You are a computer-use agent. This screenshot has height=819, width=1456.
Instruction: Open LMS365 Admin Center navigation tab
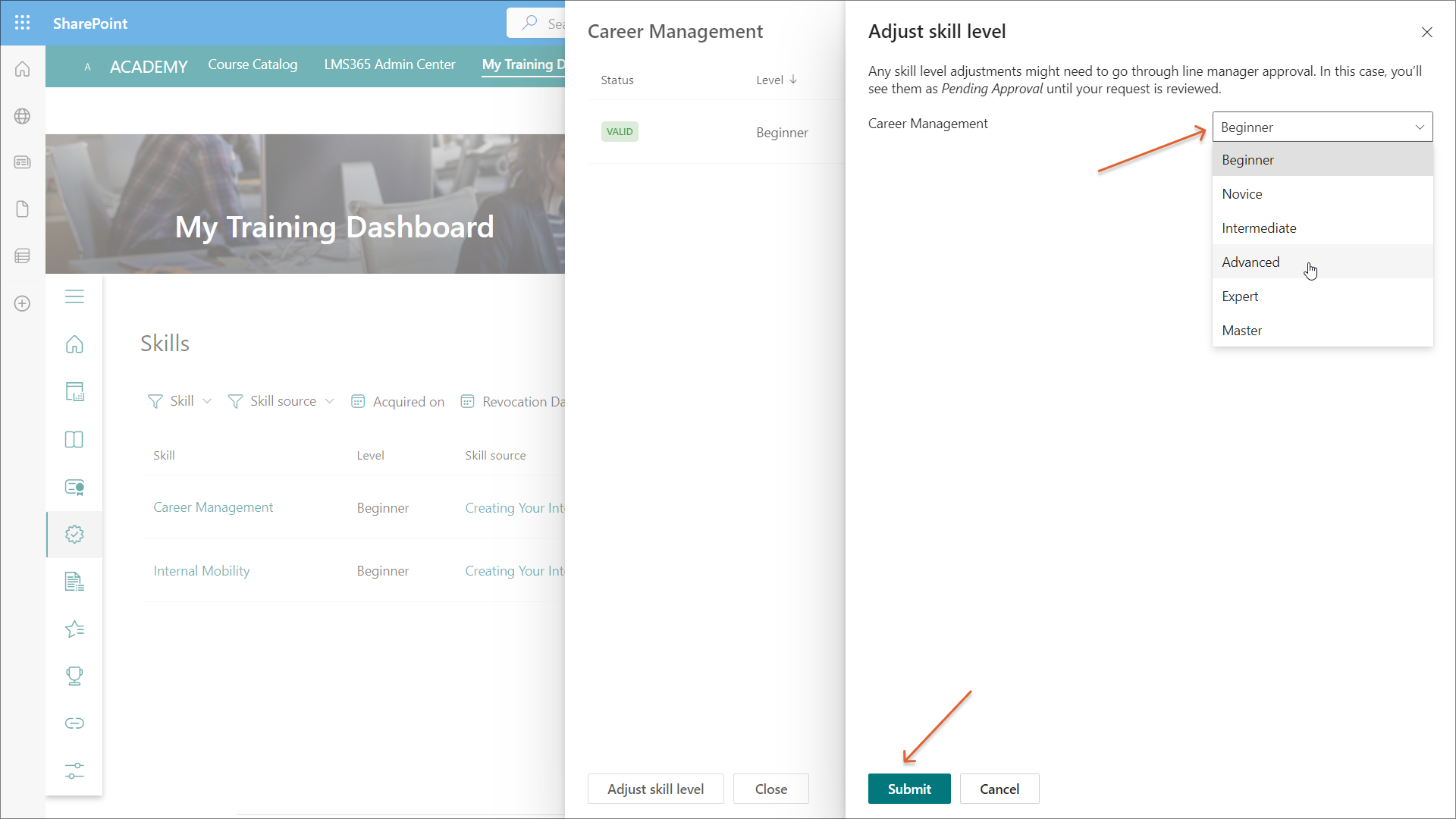(390, 64)
